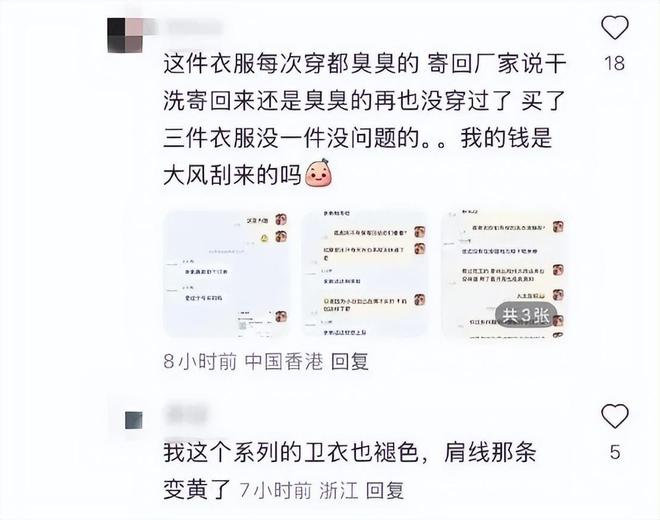This screenshot has width=660, height=520.
Task: Select the comment text starting 这件衣服每次穿
Action: [365, 119]
